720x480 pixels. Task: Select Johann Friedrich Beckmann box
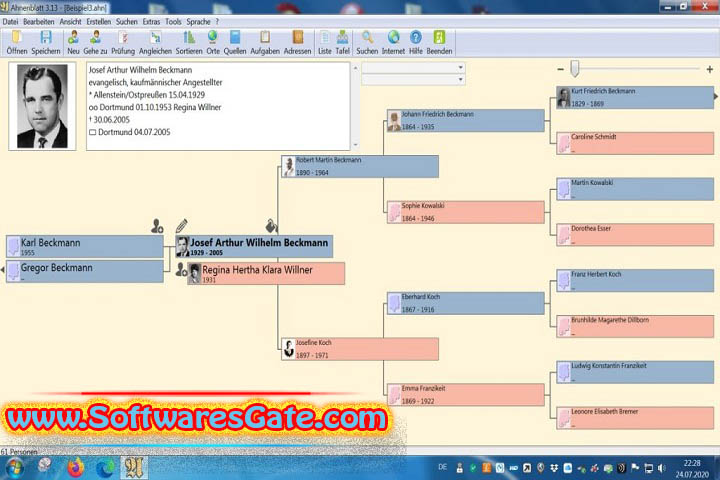(x=466, y=120)
